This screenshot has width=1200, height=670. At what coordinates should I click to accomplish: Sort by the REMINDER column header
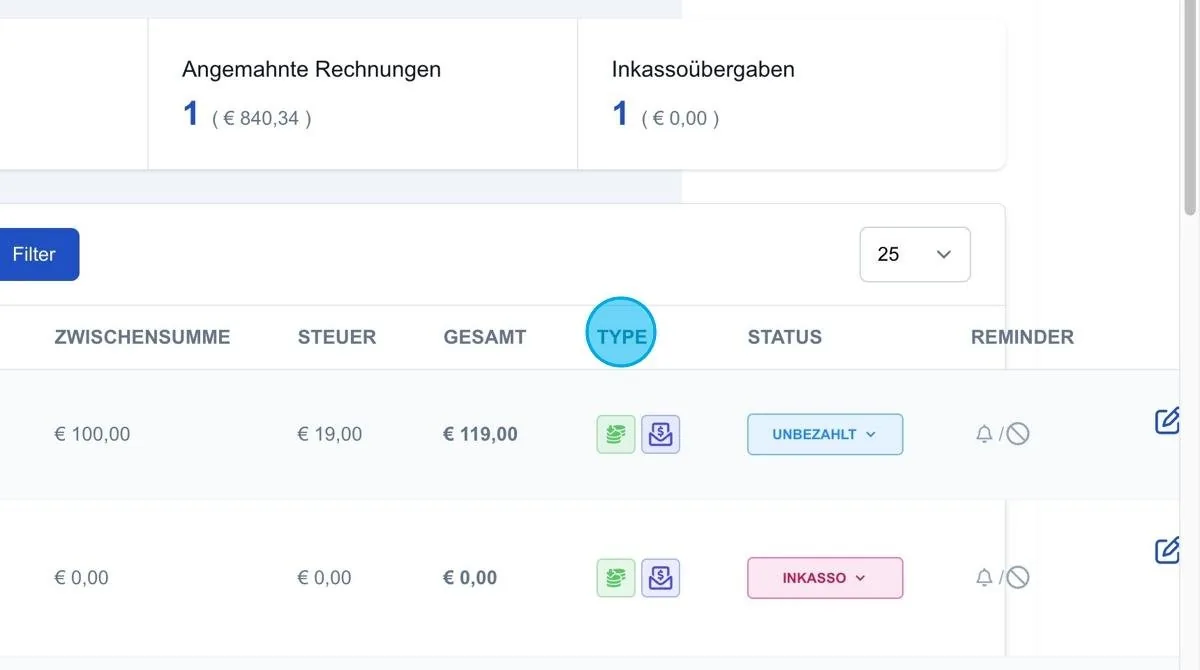[1022, 337]
